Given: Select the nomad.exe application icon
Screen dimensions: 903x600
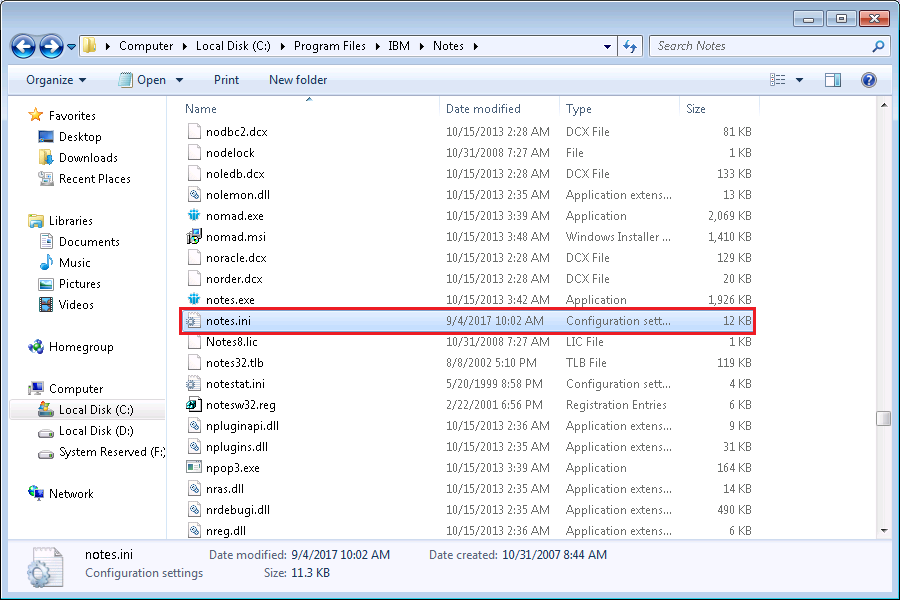Looking at the screenshot, I should point(194,216).
